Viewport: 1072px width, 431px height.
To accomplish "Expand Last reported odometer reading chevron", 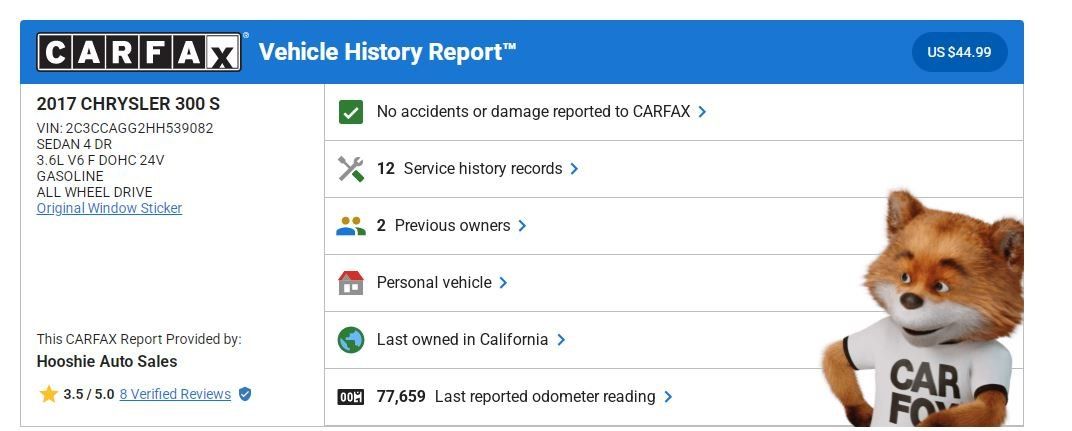I will 668,397.
